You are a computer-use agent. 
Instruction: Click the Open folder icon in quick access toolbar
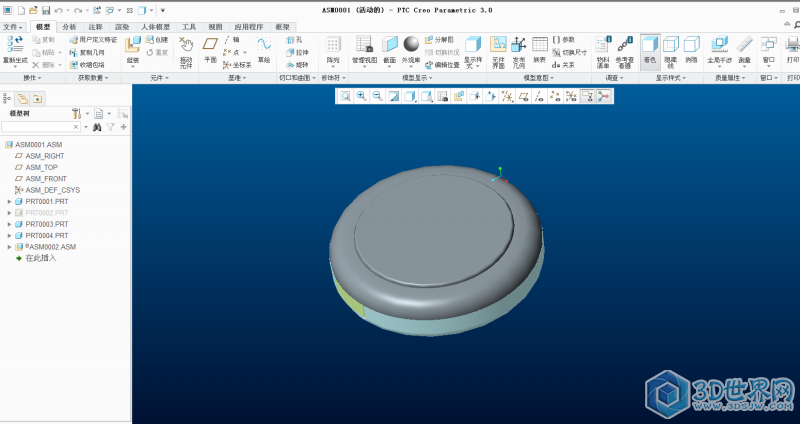click(33, 10)
